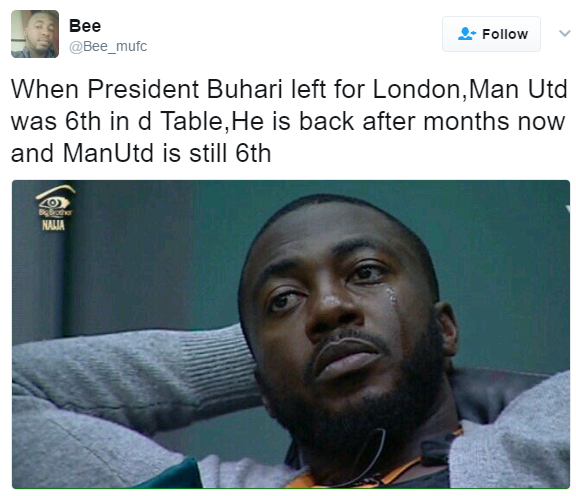Click the phrase 6th in d Table
The width and height of the screenshot is (576, 496).
pos(144,121)
